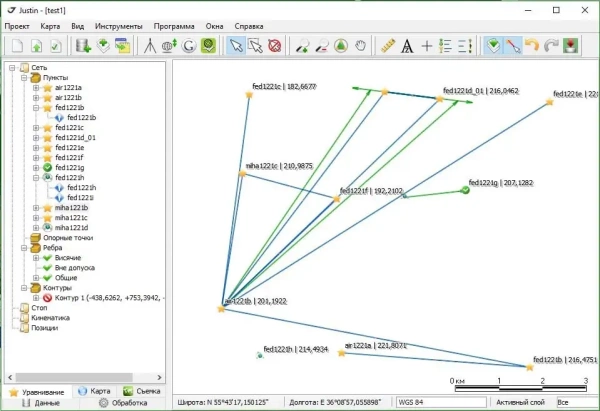600x411 pixels.
Task: Collapse the Пункты tree node
Action: [x=24, y=78]
